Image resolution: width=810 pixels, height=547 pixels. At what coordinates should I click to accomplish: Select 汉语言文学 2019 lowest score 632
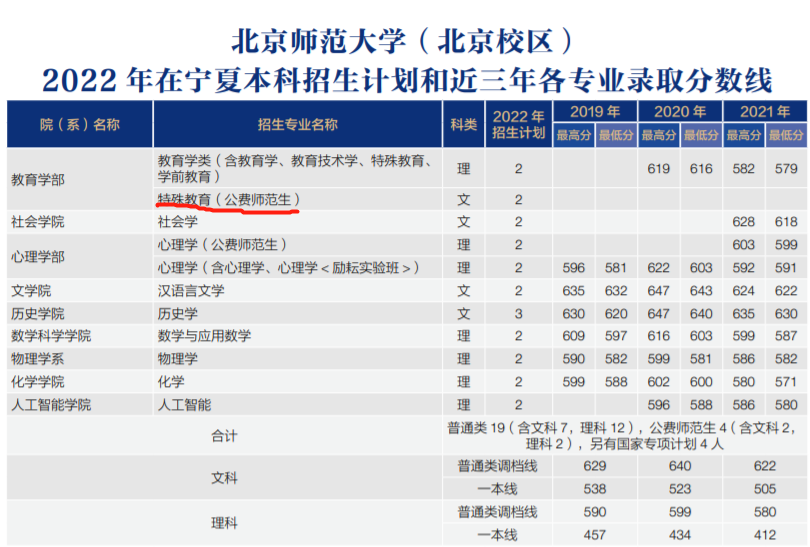click(x=616, y=291)
